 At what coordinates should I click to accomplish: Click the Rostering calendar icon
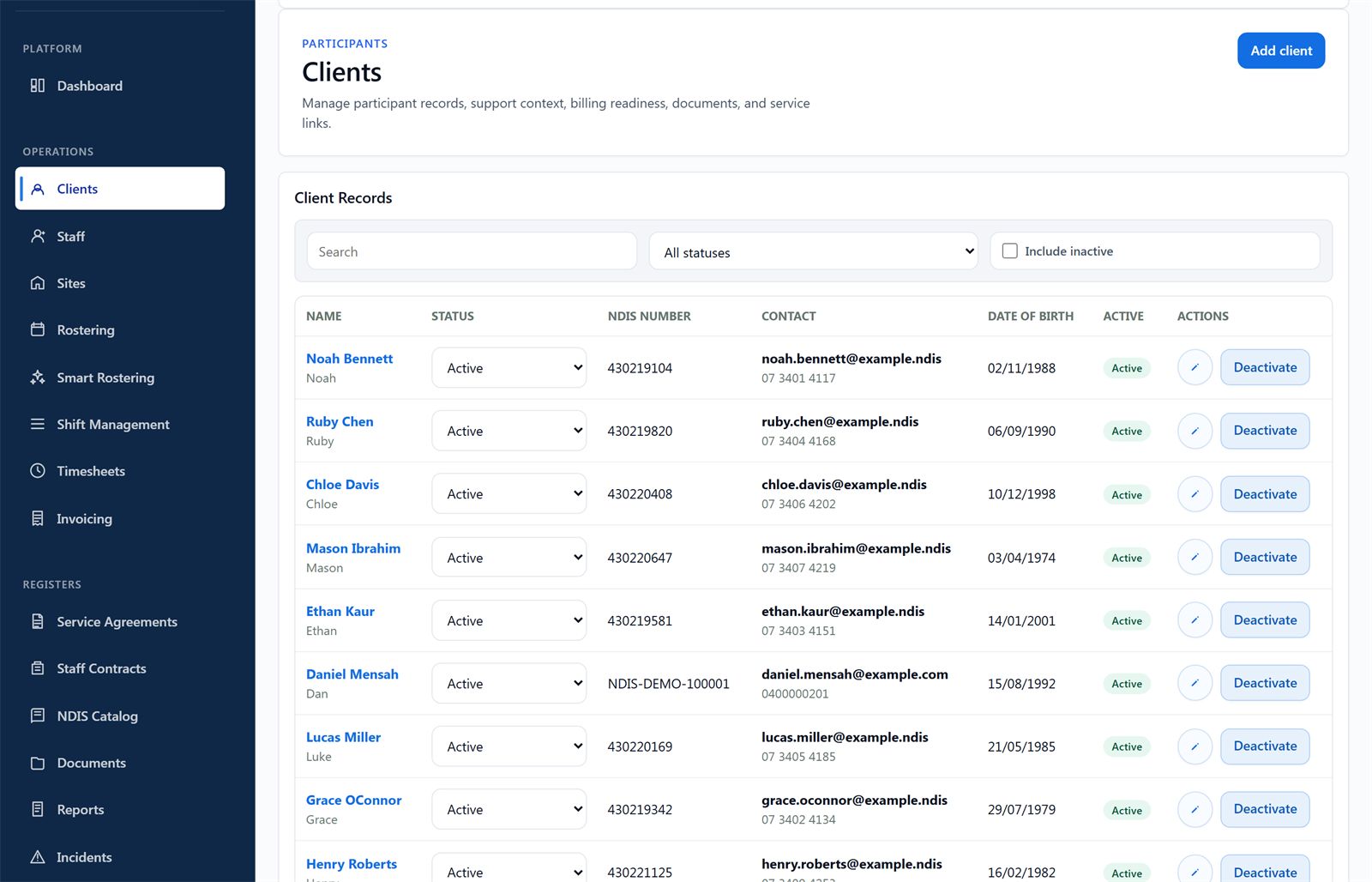[38, 329]
